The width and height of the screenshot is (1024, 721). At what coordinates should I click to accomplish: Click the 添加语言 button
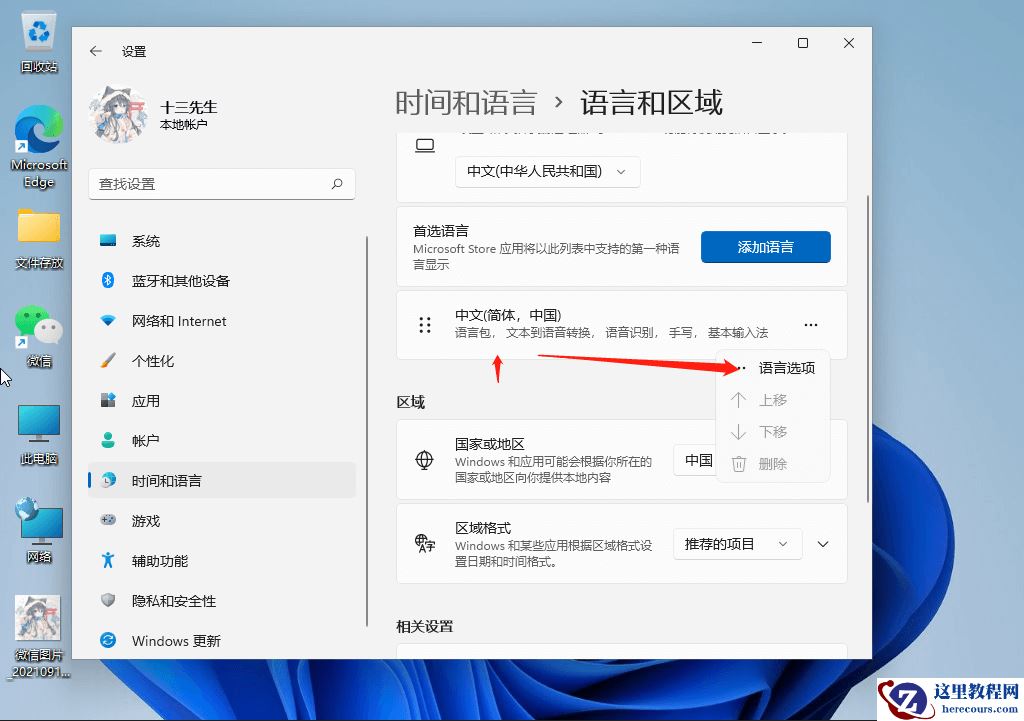pos(765,247)
